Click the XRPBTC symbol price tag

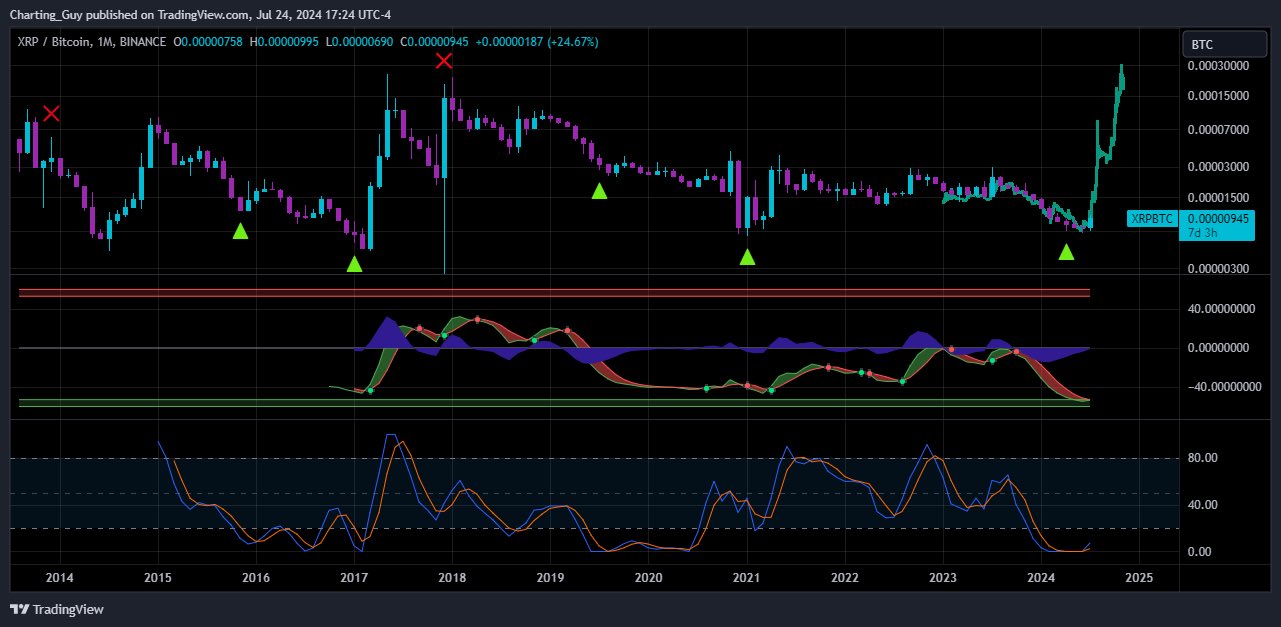(1150, 218)
